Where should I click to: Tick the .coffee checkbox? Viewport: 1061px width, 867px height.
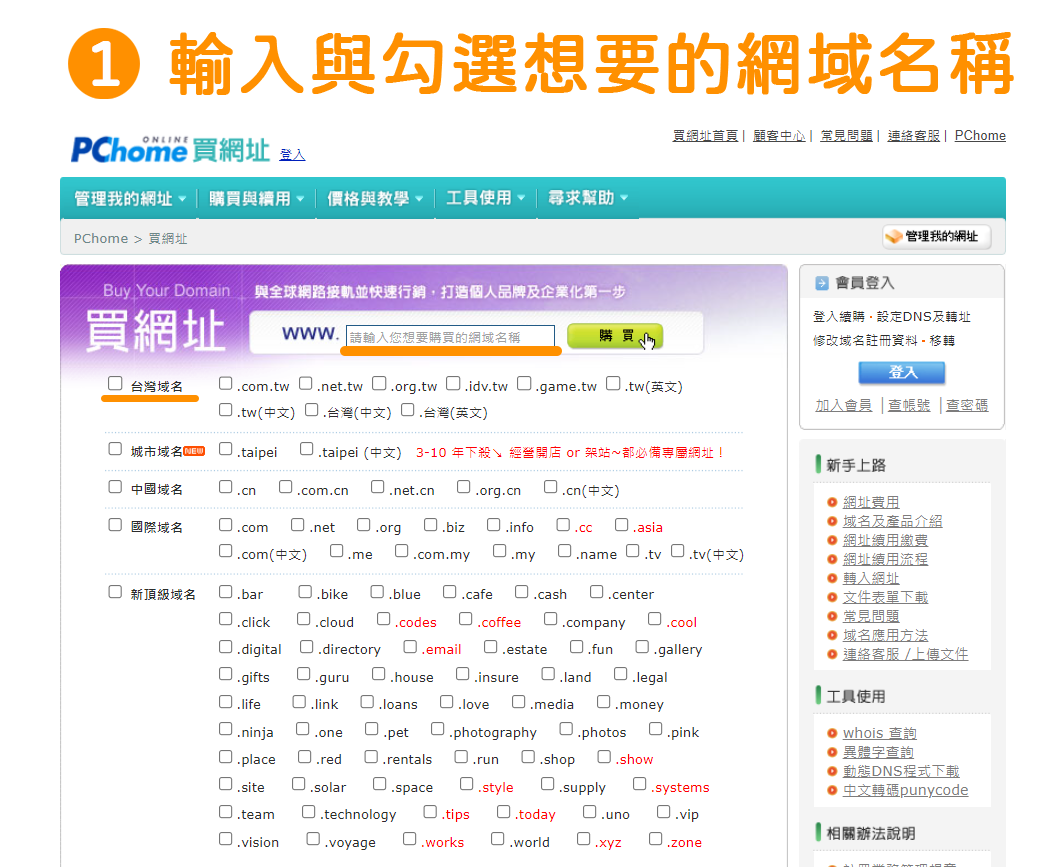tap(466, 619)
